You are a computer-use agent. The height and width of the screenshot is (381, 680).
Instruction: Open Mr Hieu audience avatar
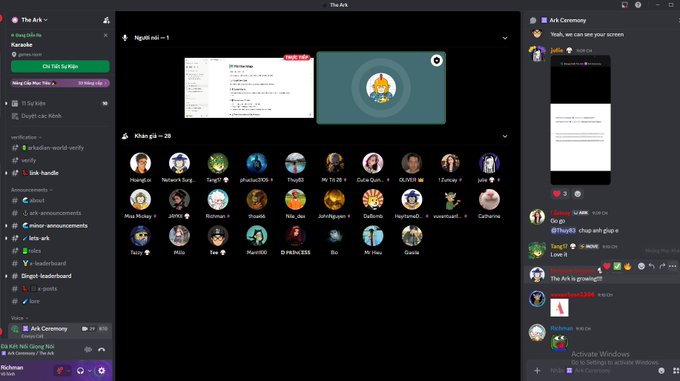coord(373,236)
